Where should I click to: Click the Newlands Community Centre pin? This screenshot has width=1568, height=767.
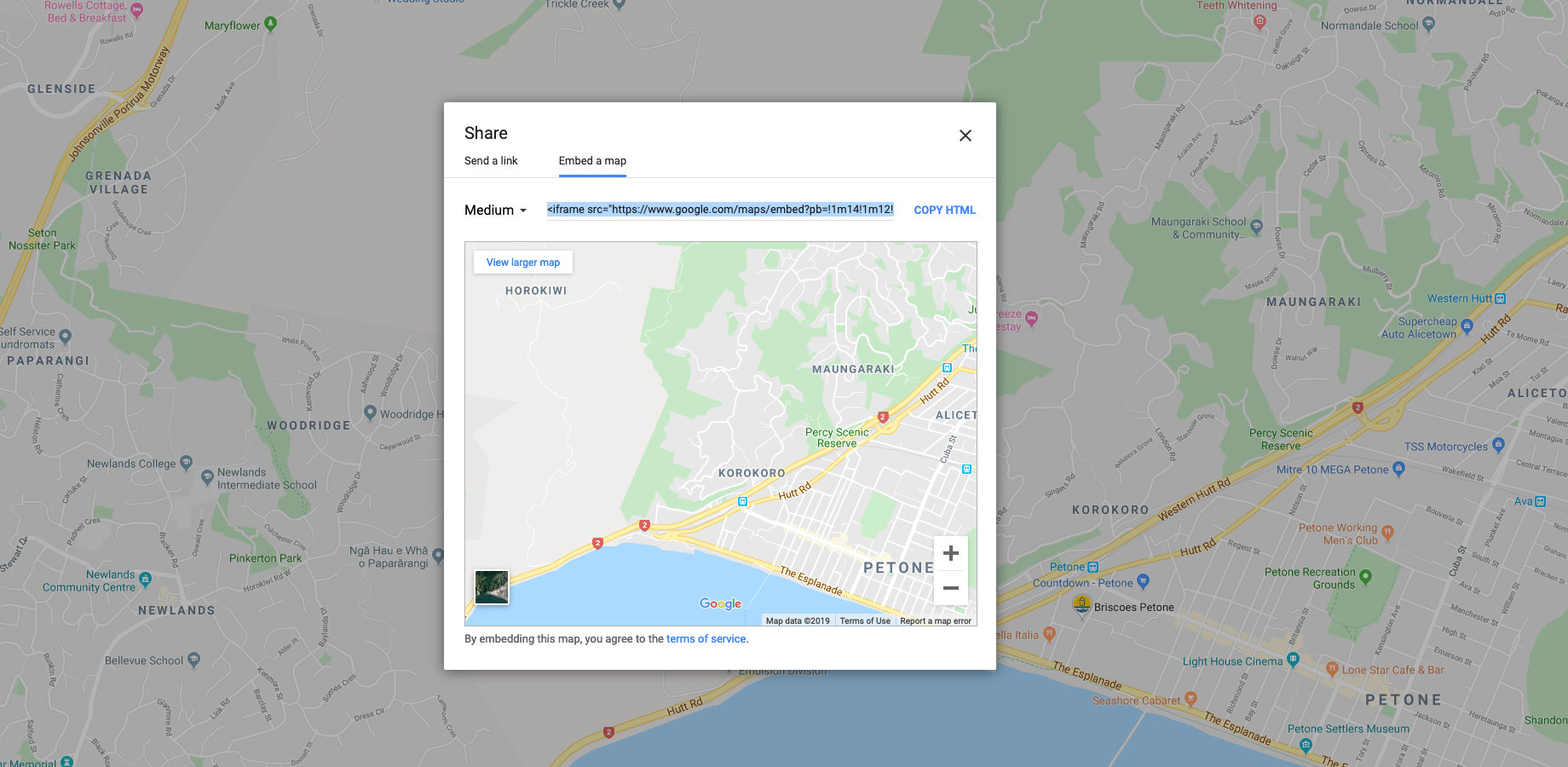click(x=145, y=580)
